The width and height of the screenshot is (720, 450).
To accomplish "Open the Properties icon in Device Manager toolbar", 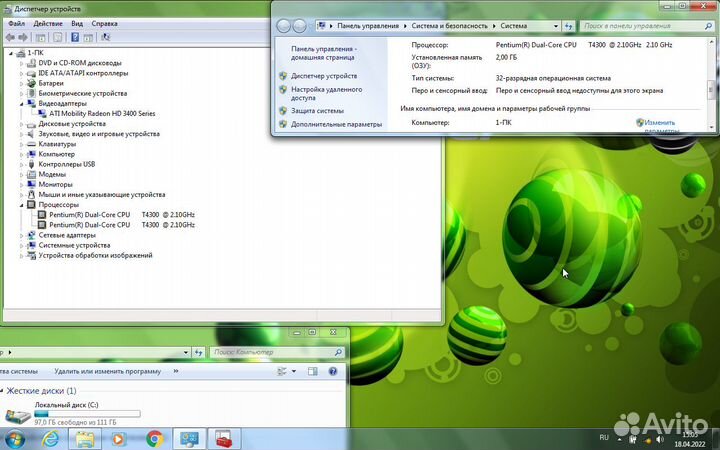I will coord(57,37).
